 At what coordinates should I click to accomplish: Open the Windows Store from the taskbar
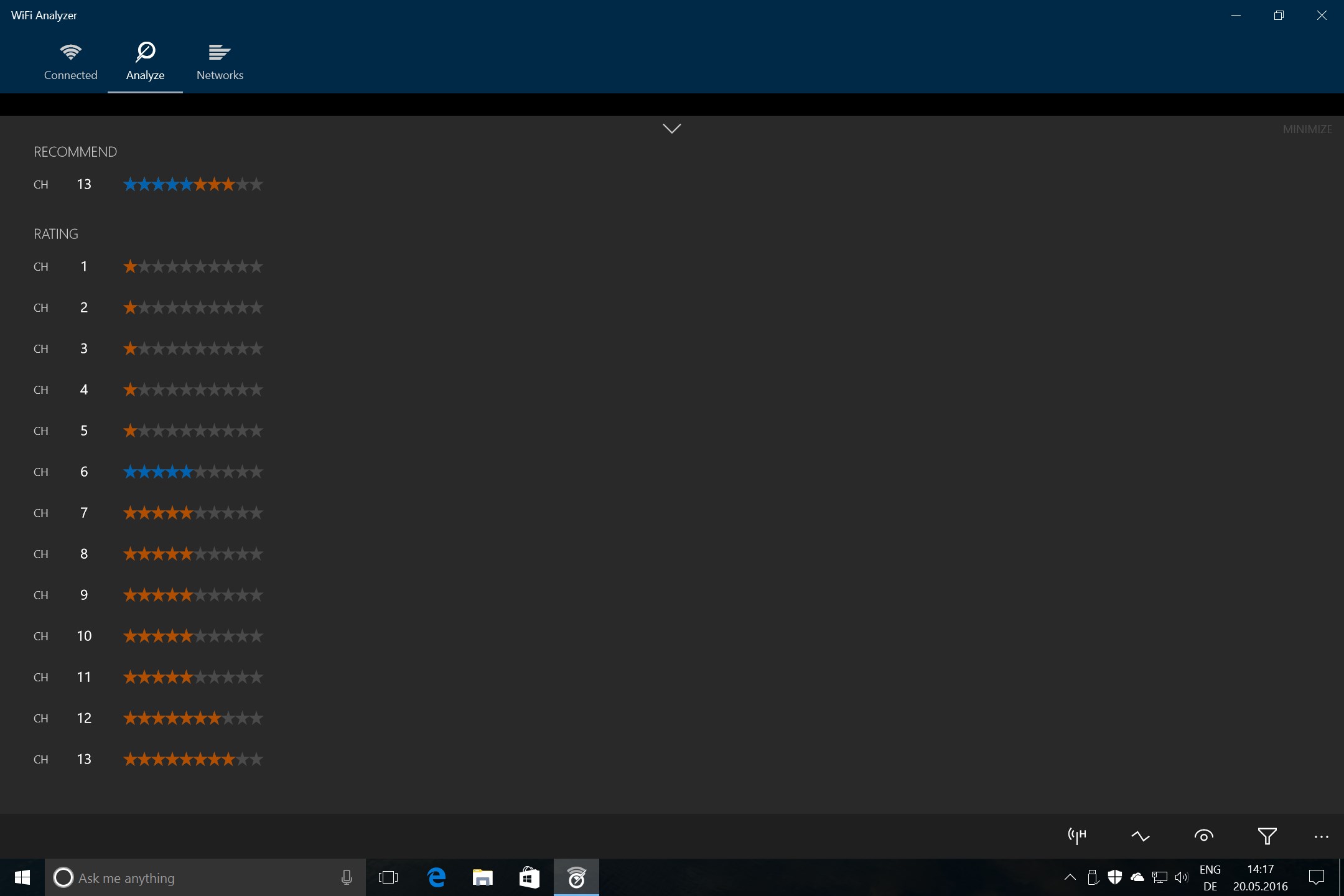tap(528, 877)
